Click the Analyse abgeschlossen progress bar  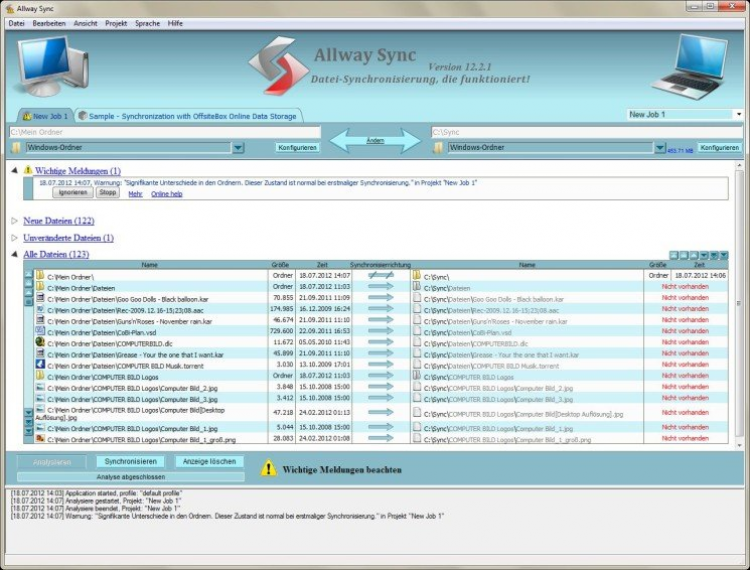click(x=131, y=477)
